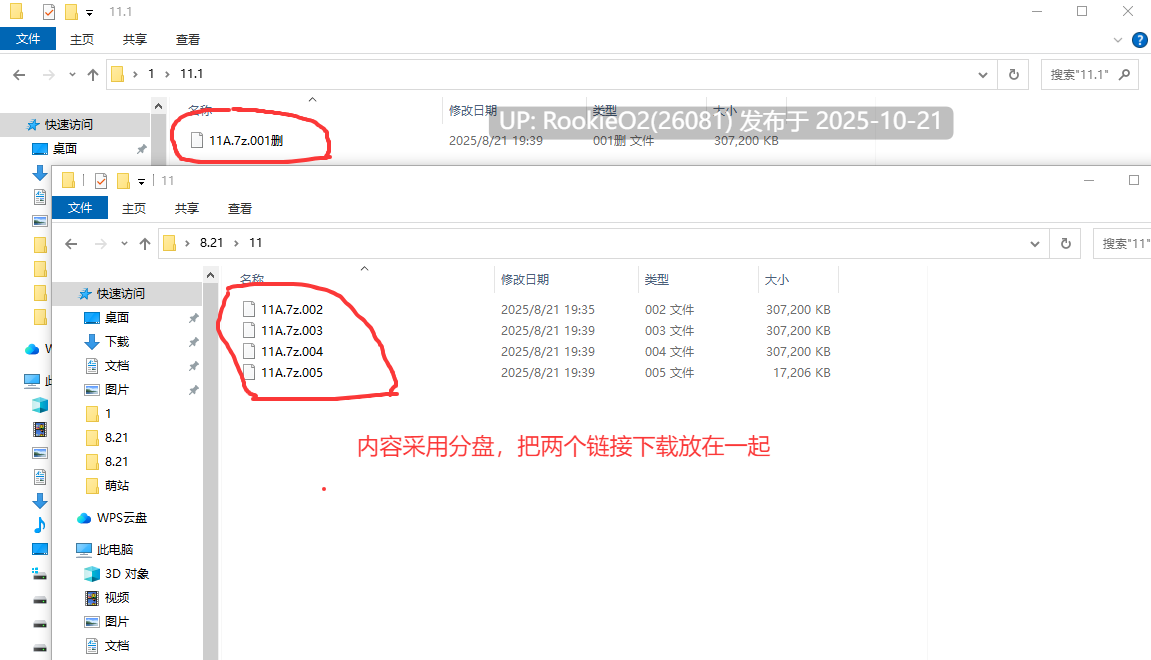
Task: Open the 文件 tab in the 11.1 window
Action: 28,39
